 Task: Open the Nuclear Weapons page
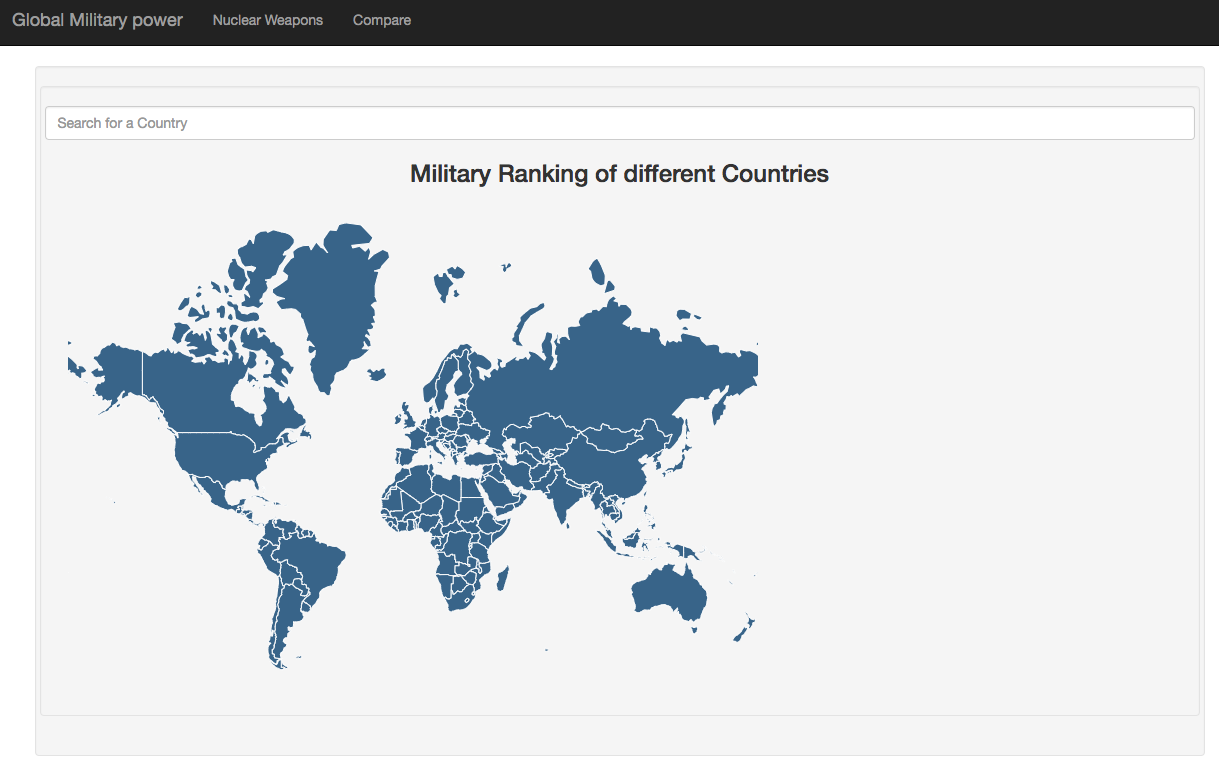pos(267,19)
